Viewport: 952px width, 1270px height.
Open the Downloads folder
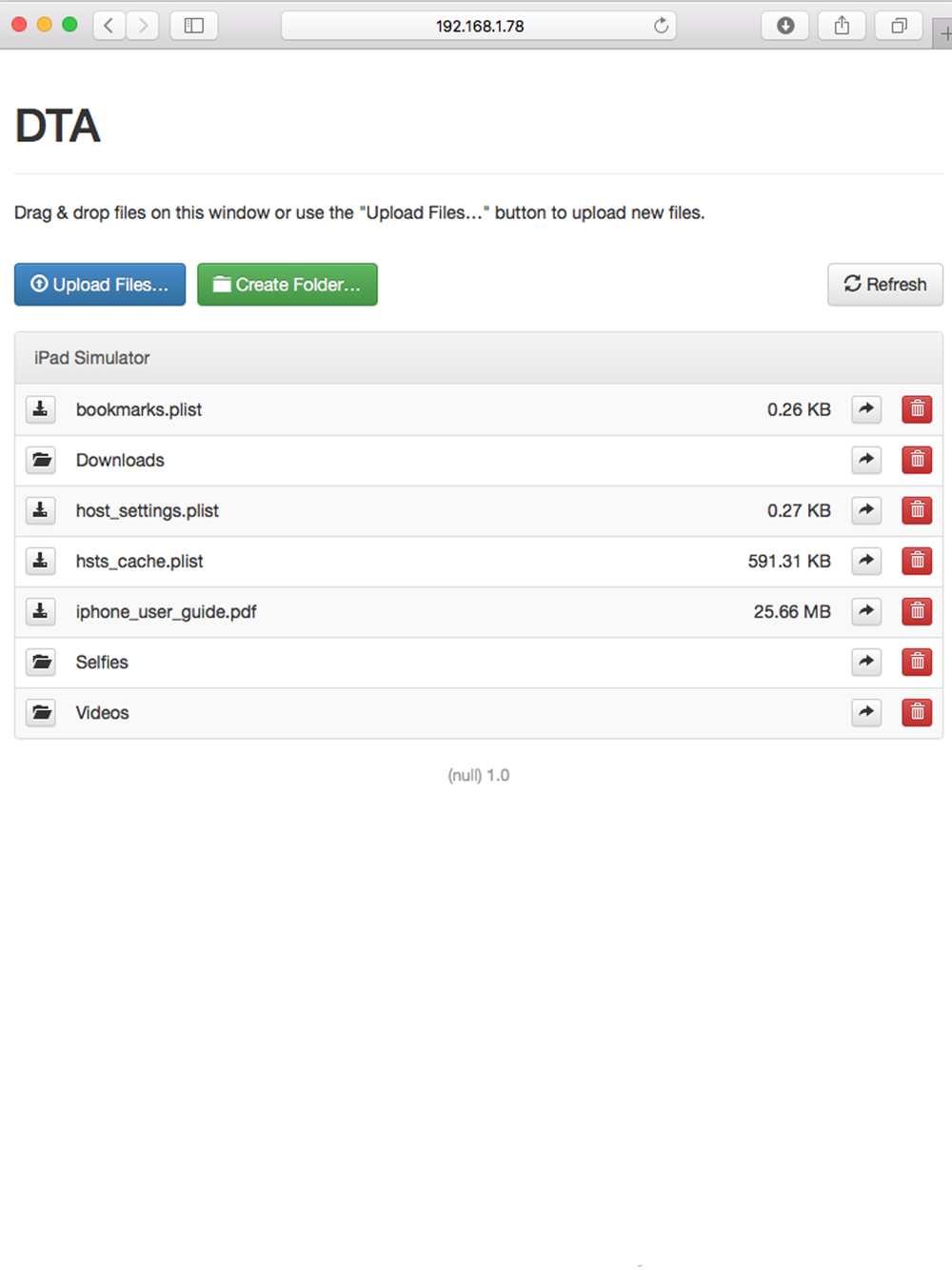point(120,460)
